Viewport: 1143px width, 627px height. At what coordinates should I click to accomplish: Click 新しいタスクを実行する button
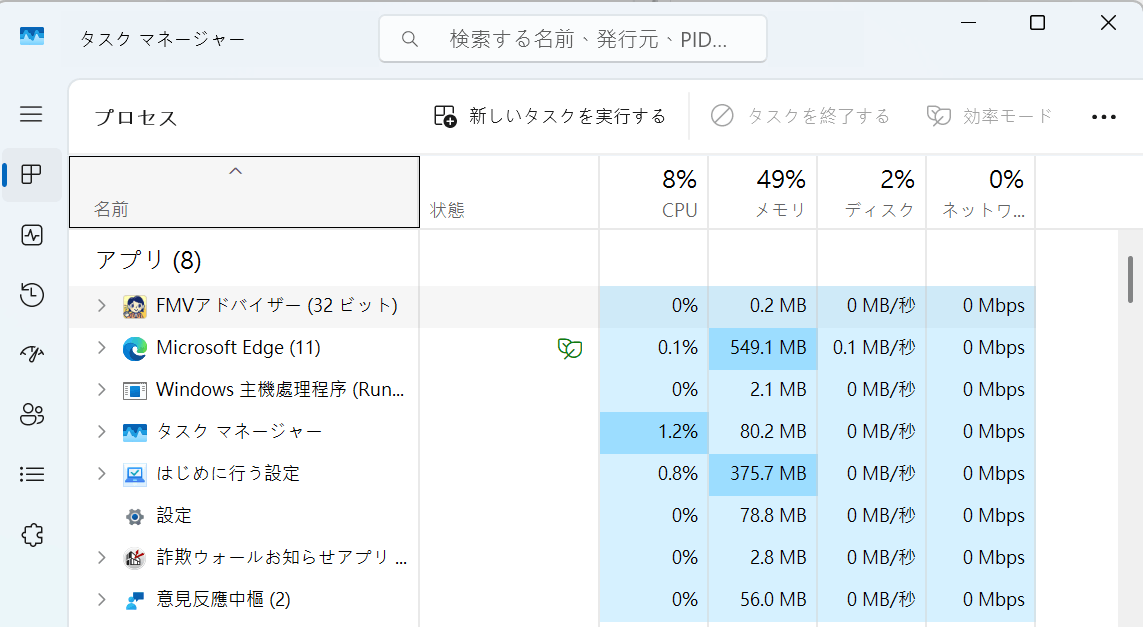click(x=550, y=116)
